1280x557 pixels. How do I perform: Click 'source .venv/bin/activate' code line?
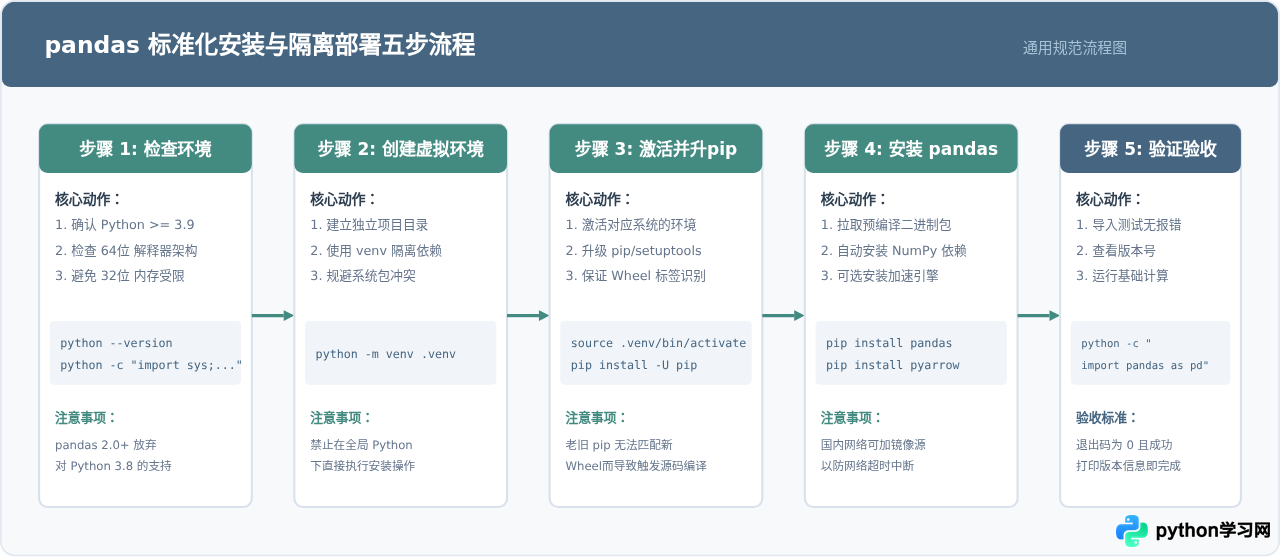tap(658, 343)
